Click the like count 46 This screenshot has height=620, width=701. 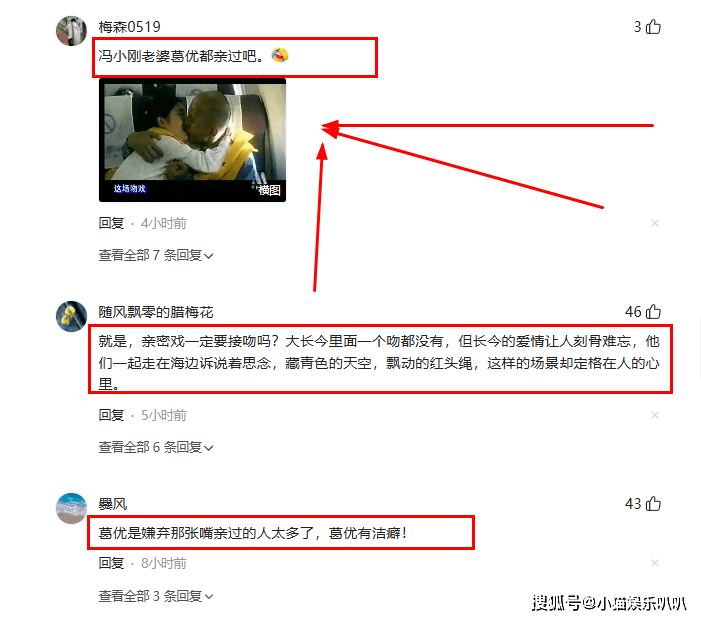click(x=633, y=312)
